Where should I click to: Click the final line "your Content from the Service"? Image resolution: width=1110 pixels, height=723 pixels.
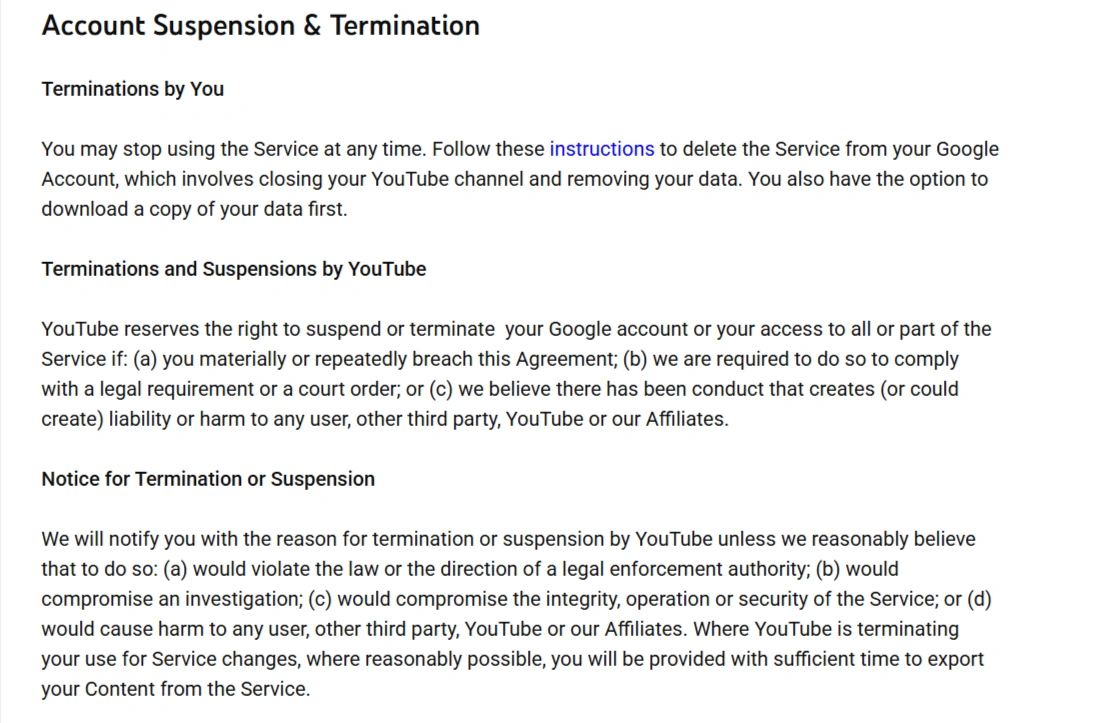coord(175,689)
